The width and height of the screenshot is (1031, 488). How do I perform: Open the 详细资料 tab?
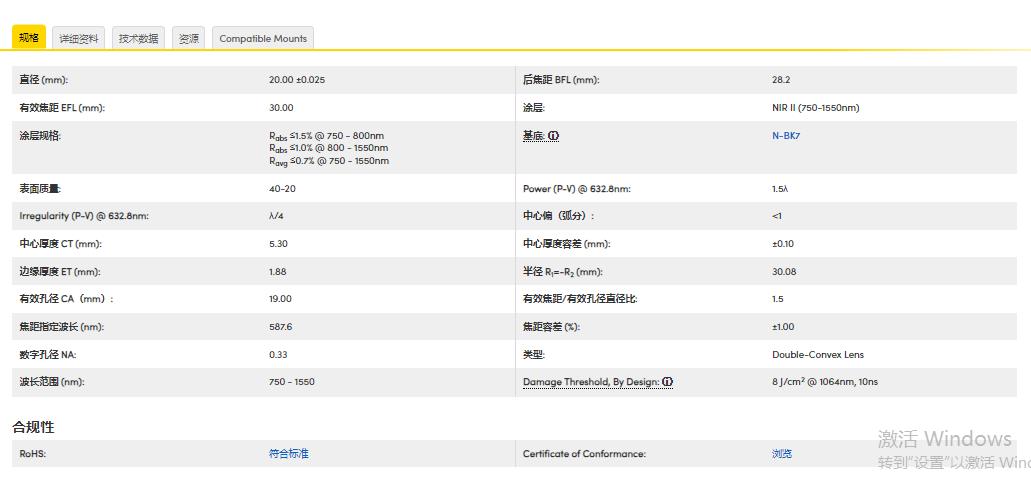(x=79, y=39)
